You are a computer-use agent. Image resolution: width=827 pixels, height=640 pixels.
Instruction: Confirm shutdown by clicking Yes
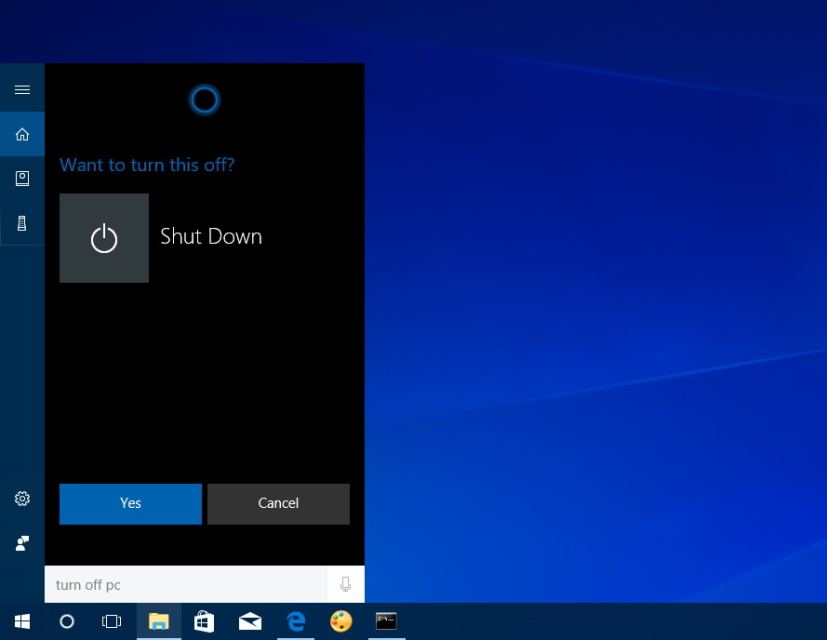click(x=130, y=503)
